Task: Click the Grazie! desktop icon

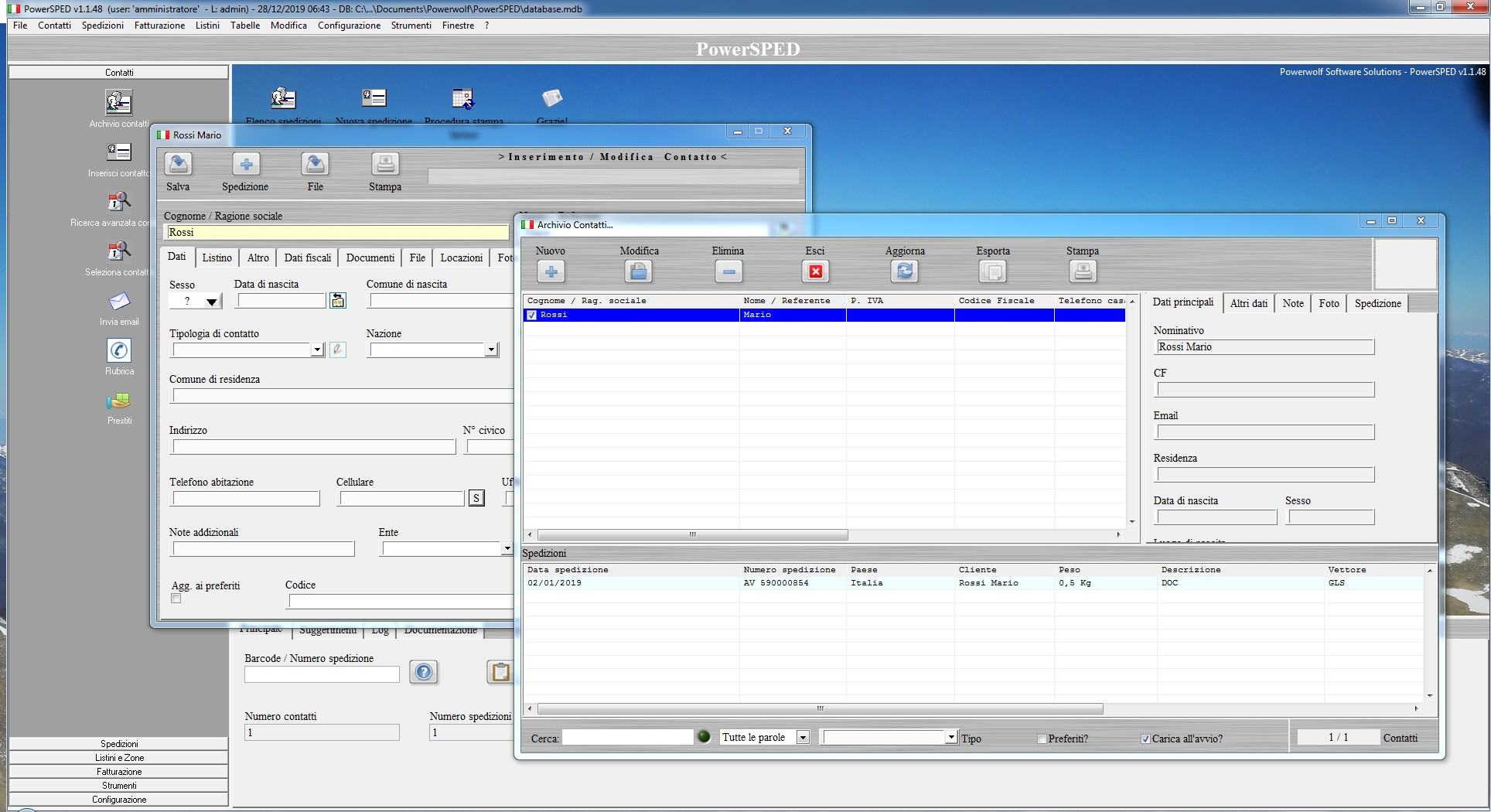Action: [x=552, y=98]
